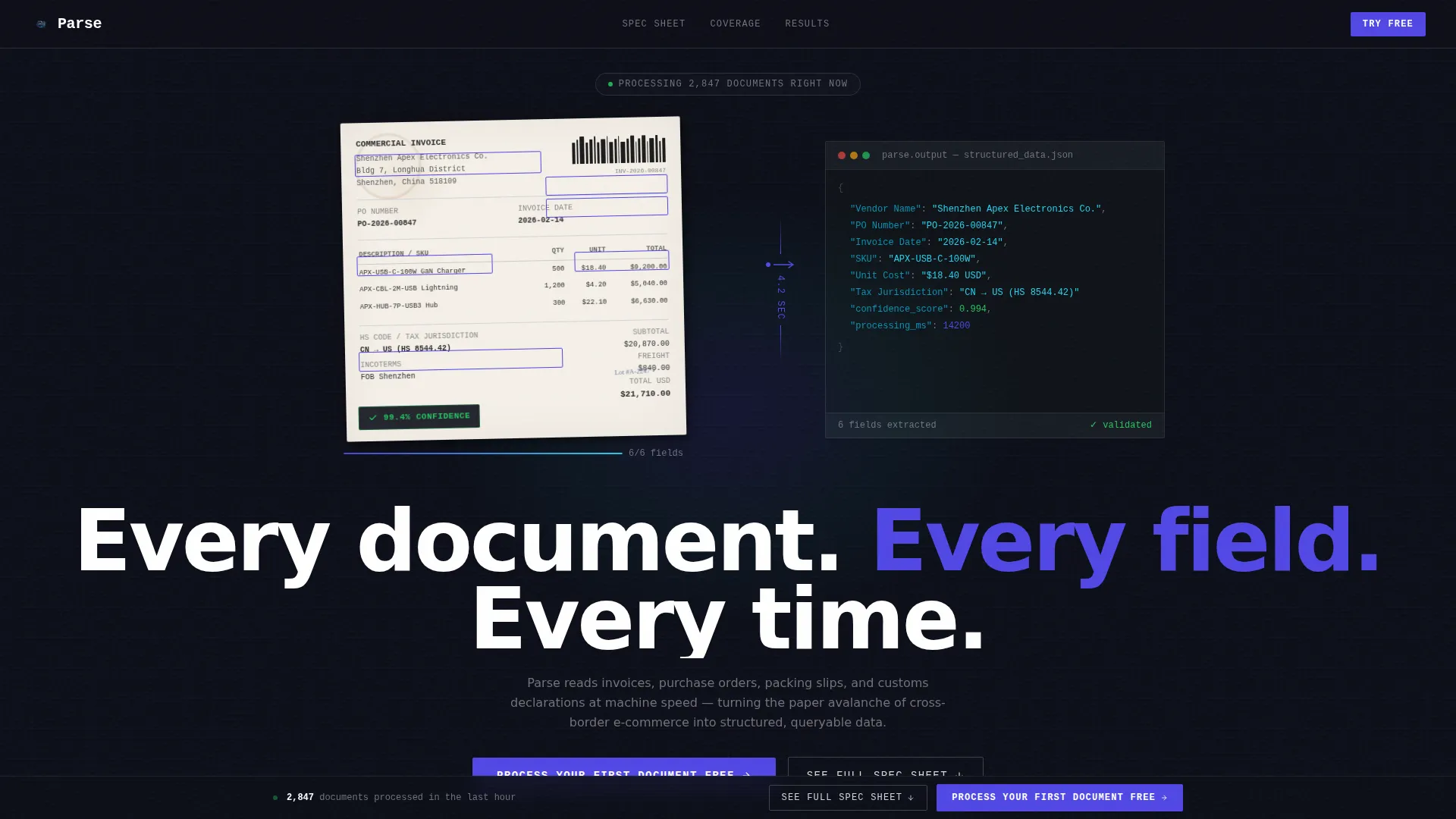Click the 6/6 fields progress bar
Viewport: 1456px width, 819px height.
tap(483, 453)
